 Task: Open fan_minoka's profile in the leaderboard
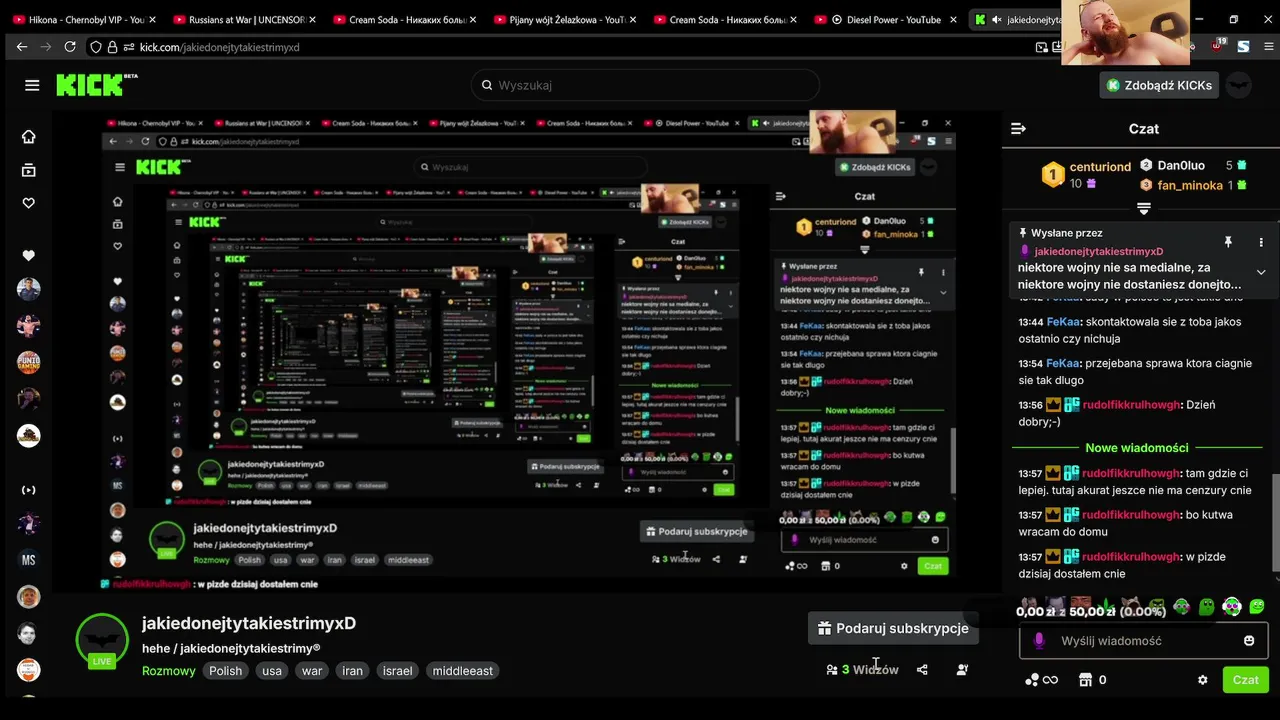[1190, 185]
